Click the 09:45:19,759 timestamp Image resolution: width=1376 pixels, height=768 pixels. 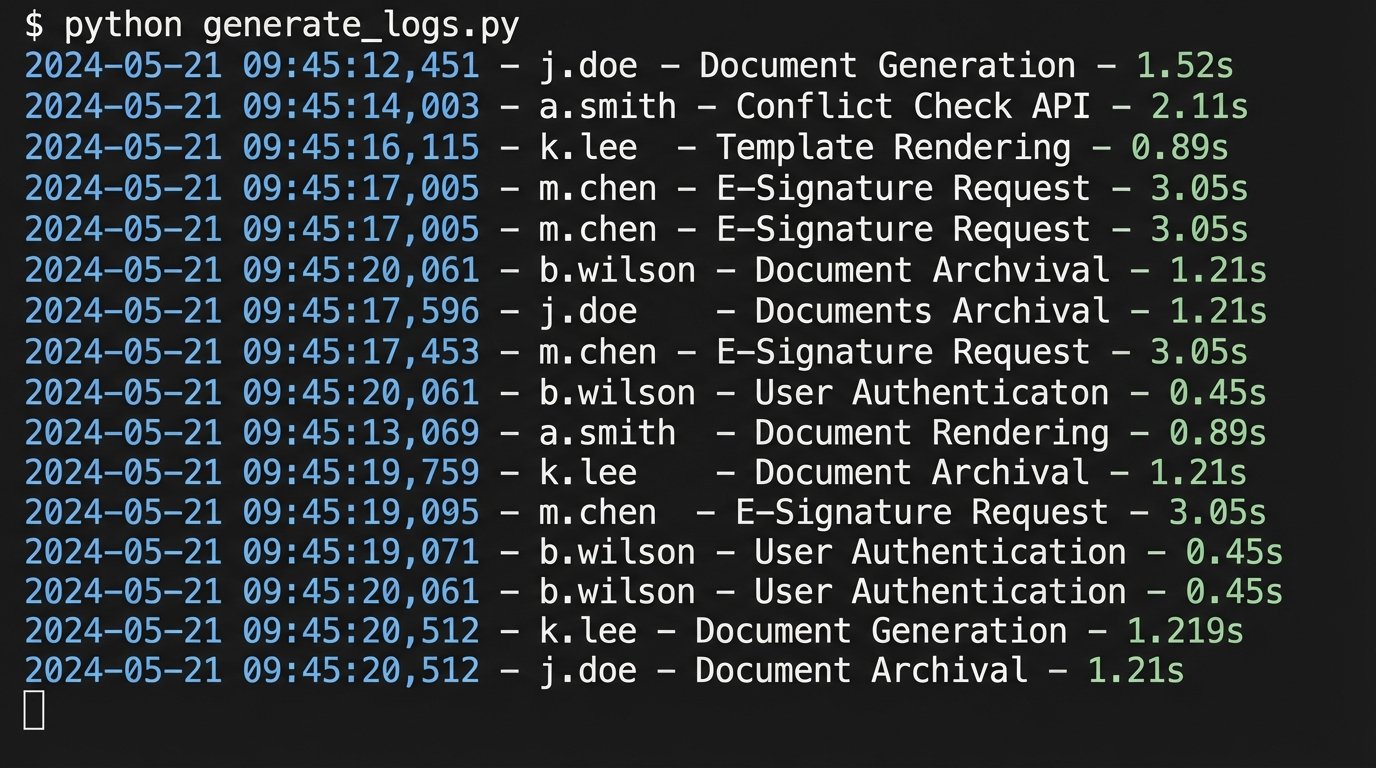[x=360, y=472]
